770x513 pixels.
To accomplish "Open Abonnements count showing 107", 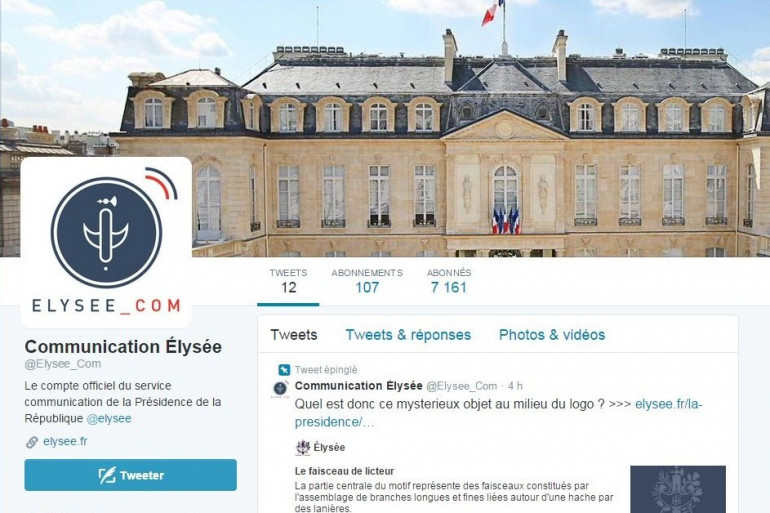I will 367,281.
